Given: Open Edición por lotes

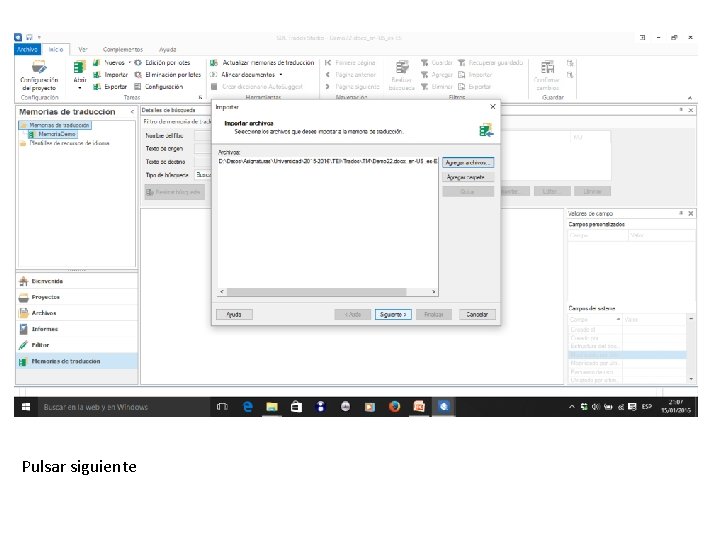Looking at the screenshot, I should click(163, 62).
